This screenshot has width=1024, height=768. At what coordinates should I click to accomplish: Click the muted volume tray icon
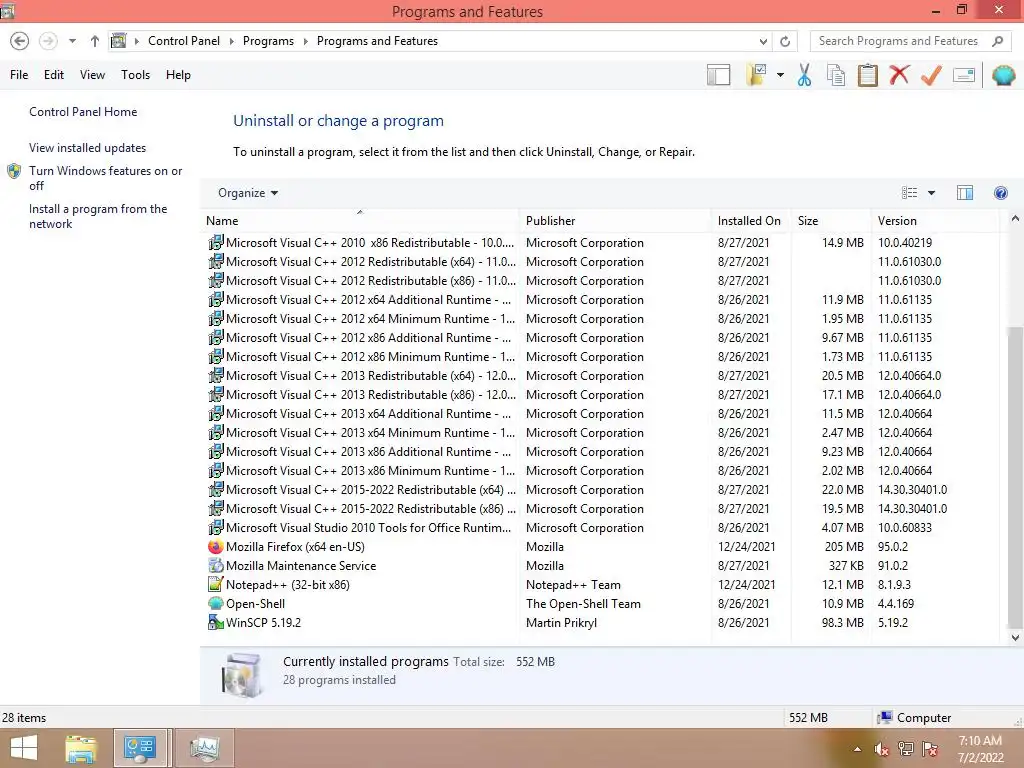[x=881, y=749]
